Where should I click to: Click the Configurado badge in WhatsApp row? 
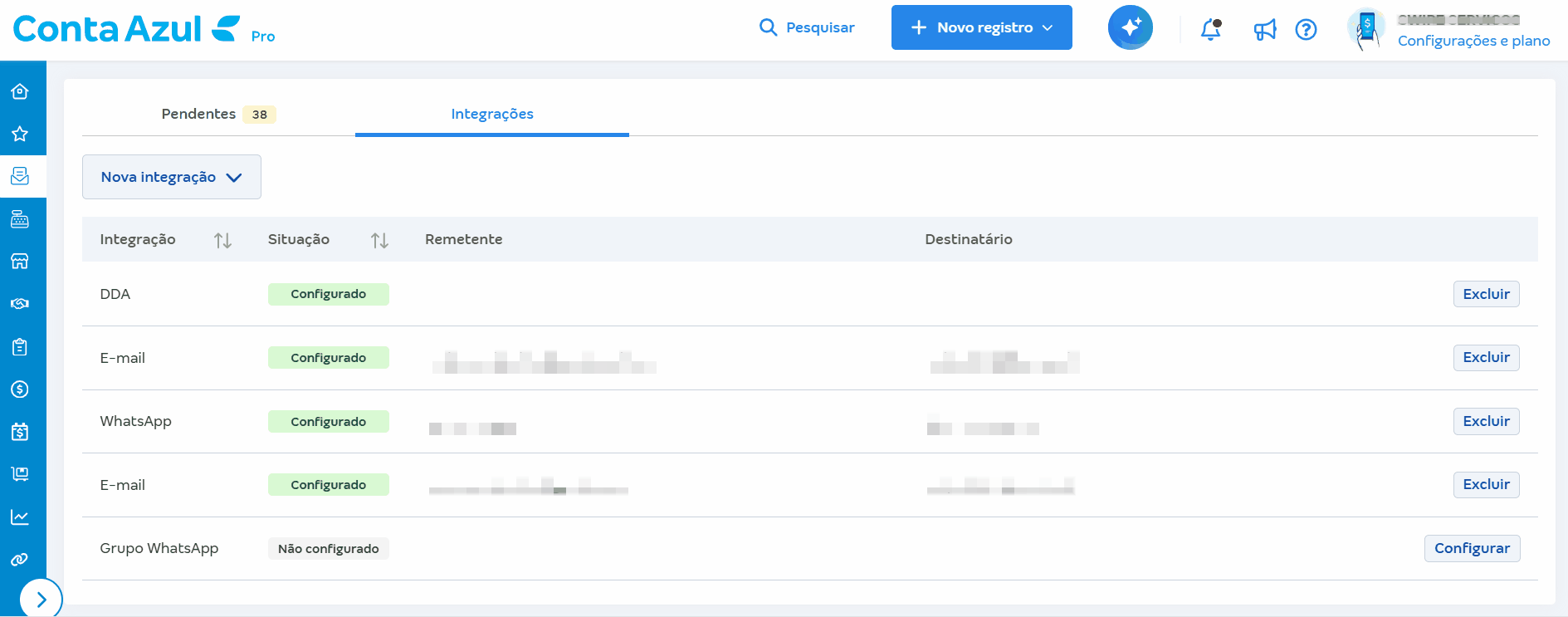(329, 422)
